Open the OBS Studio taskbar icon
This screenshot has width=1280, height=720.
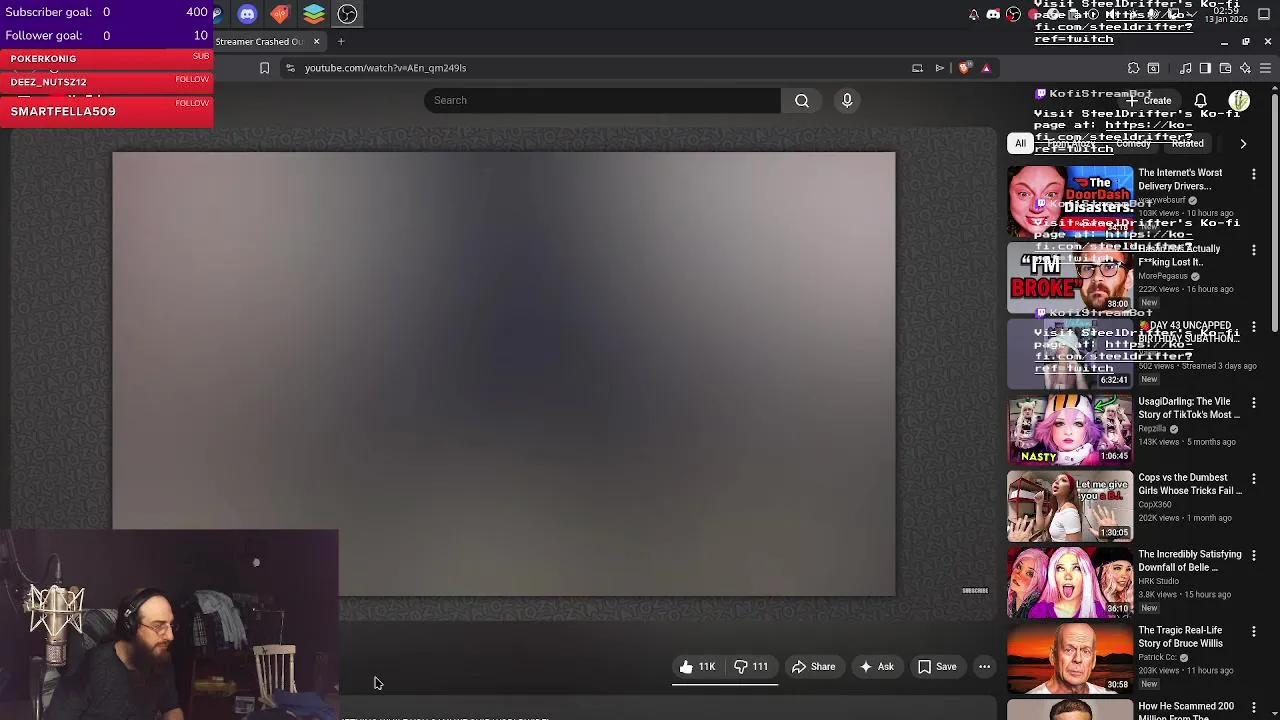(347, 14)
